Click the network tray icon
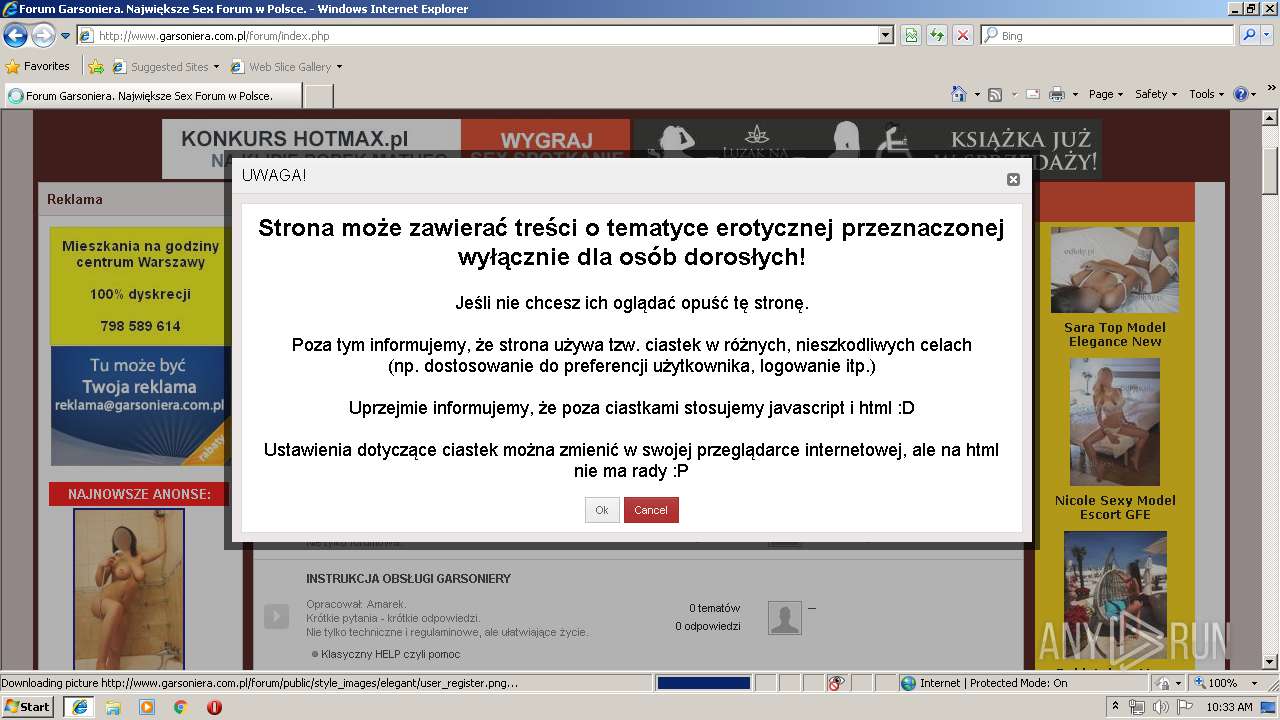 click(1137, 707)
